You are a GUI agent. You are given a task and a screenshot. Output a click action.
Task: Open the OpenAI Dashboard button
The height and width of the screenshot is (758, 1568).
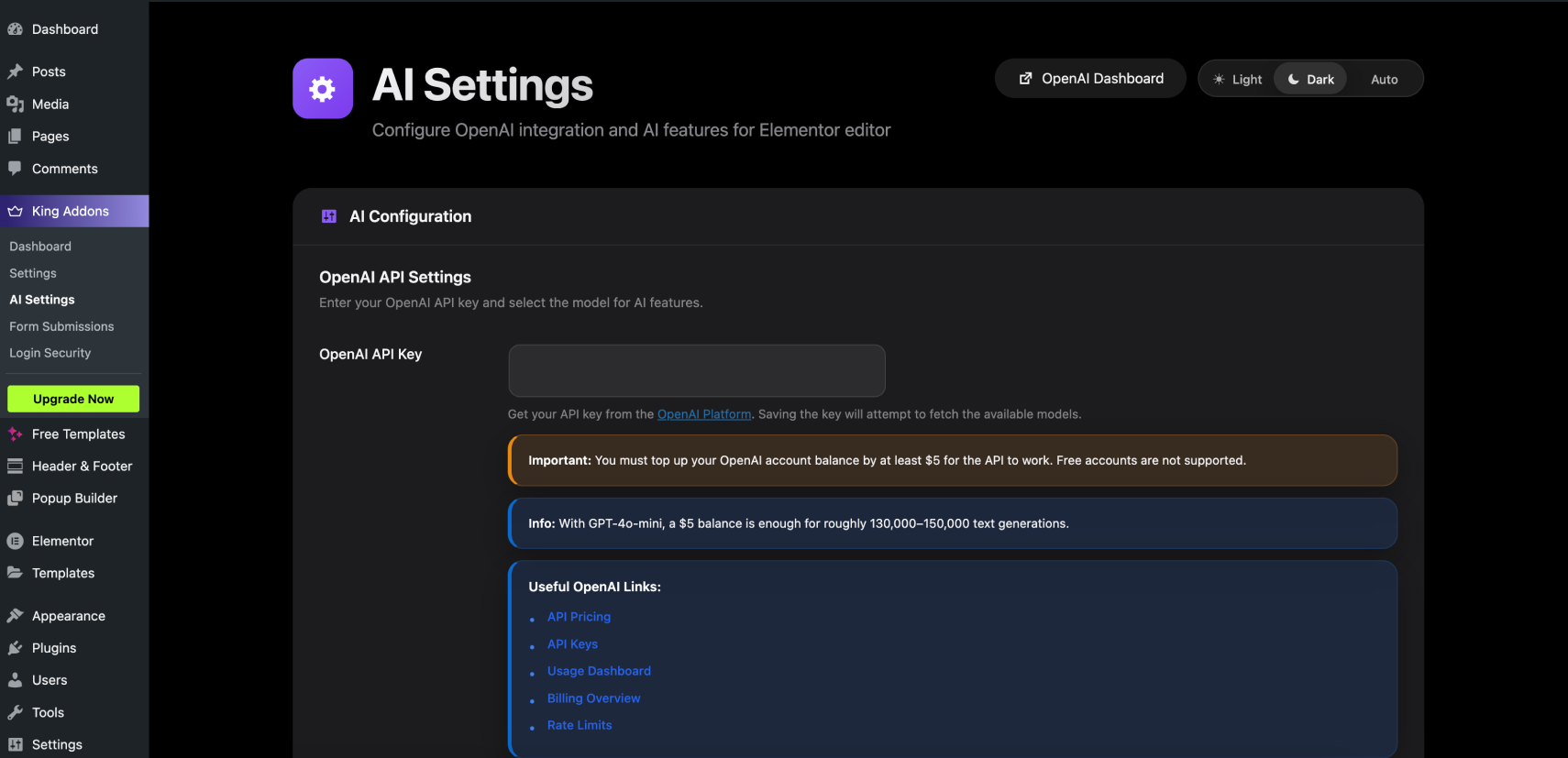[x=1090, y=79]
